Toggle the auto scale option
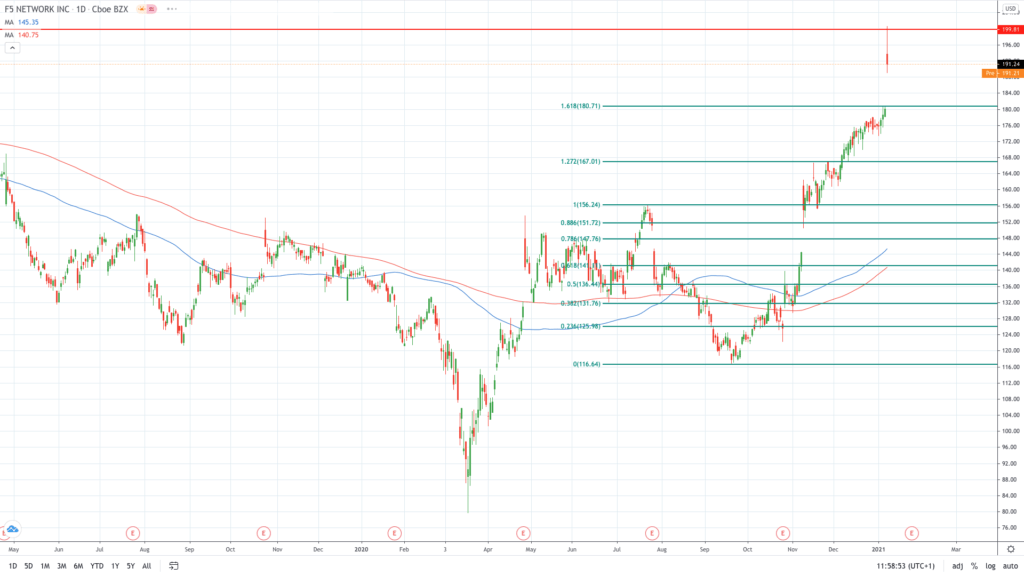Screen dimensions: 1024x576 pyautogui.click(x=1010, y=566)
